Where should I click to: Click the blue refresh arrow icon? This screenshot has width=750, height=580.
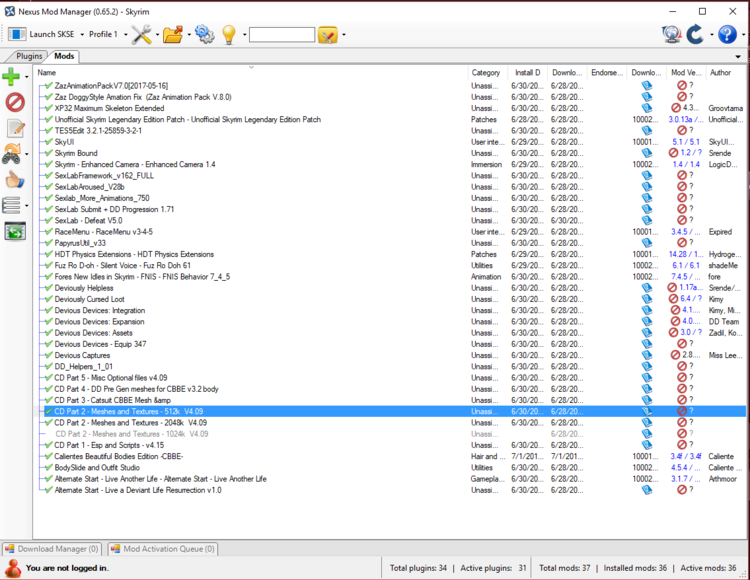(695, 34)
